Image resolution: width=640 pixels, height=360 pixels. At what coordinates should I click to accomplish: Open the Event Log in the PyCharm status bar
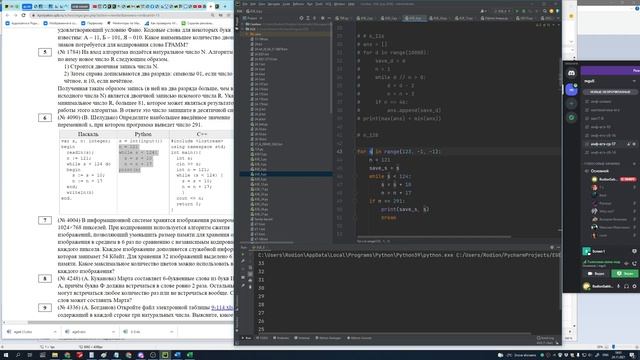[x=546, y=338]
